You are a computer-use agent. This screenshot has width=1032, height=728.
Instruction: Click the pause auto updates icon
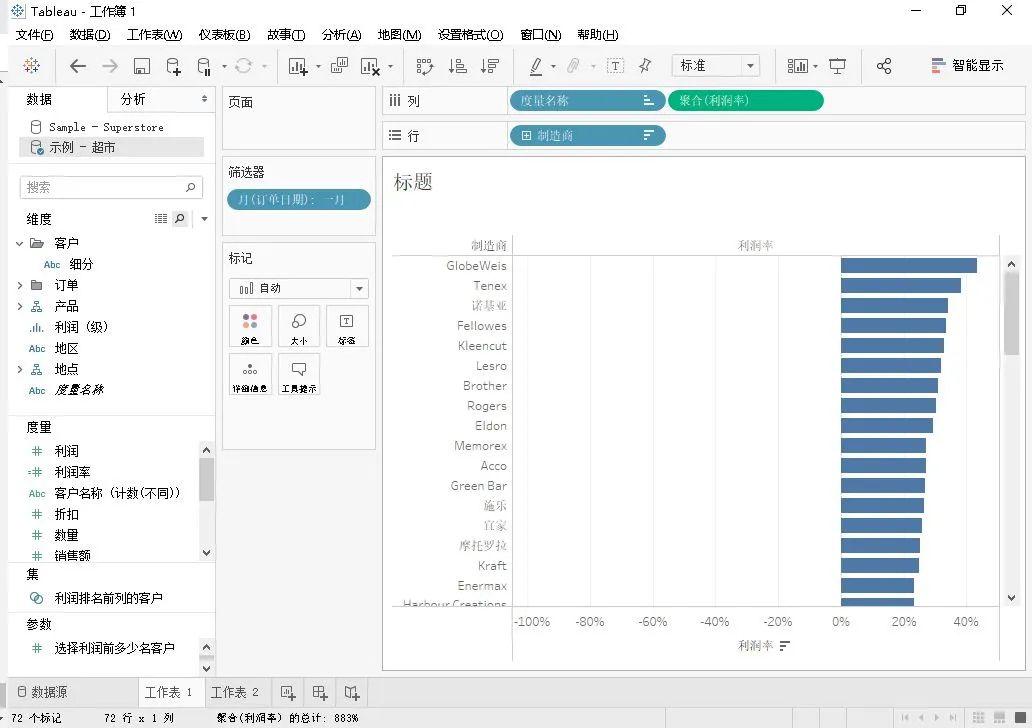[x=204, y=66]
